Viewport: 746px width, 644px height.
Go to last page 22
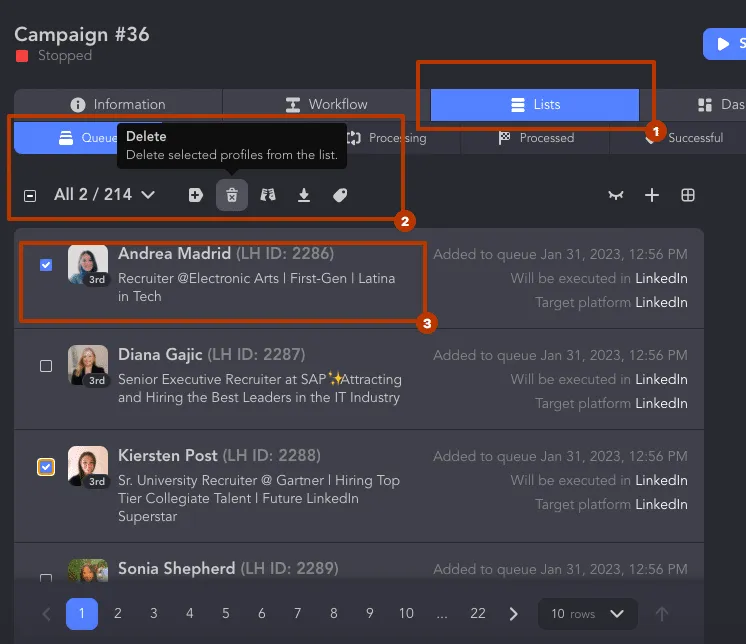click(x=478, y=614)
